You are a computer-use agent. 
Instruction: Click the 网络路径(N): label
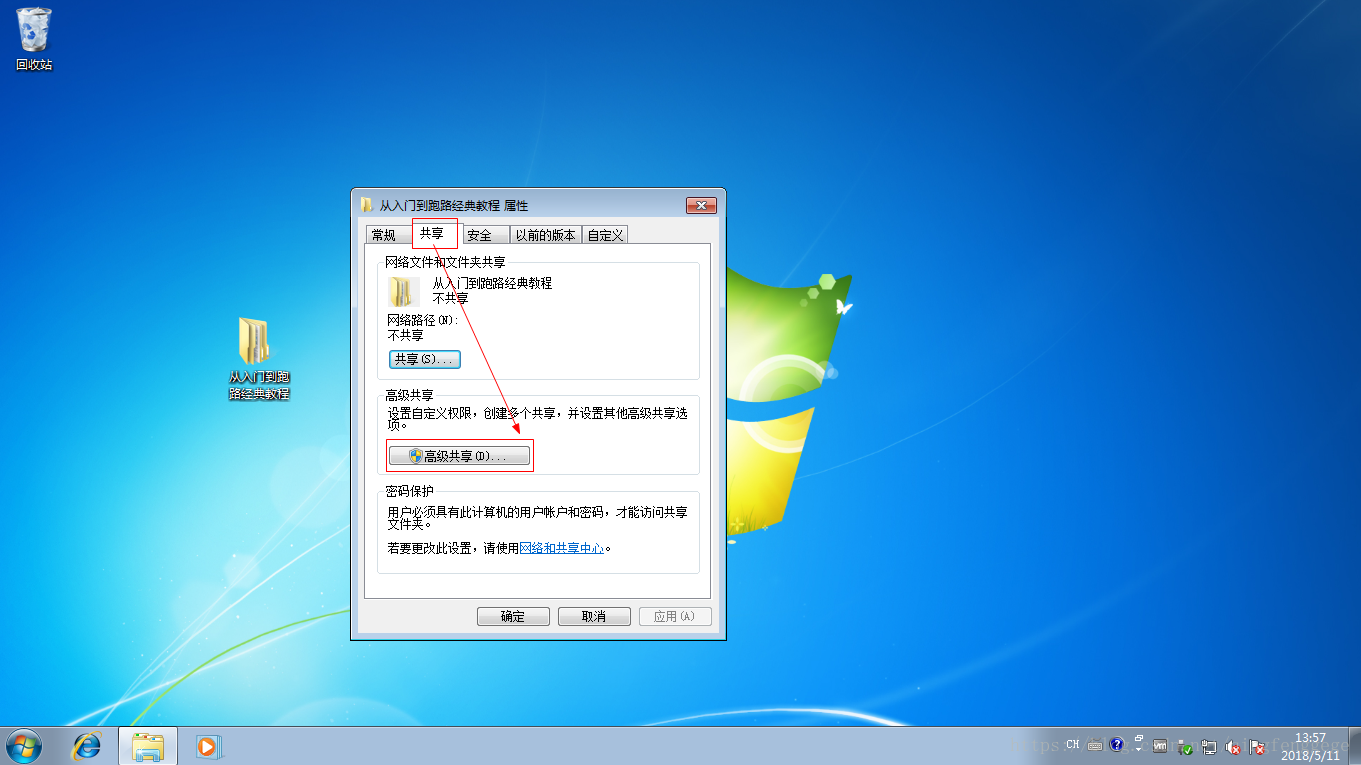[423, 320]
